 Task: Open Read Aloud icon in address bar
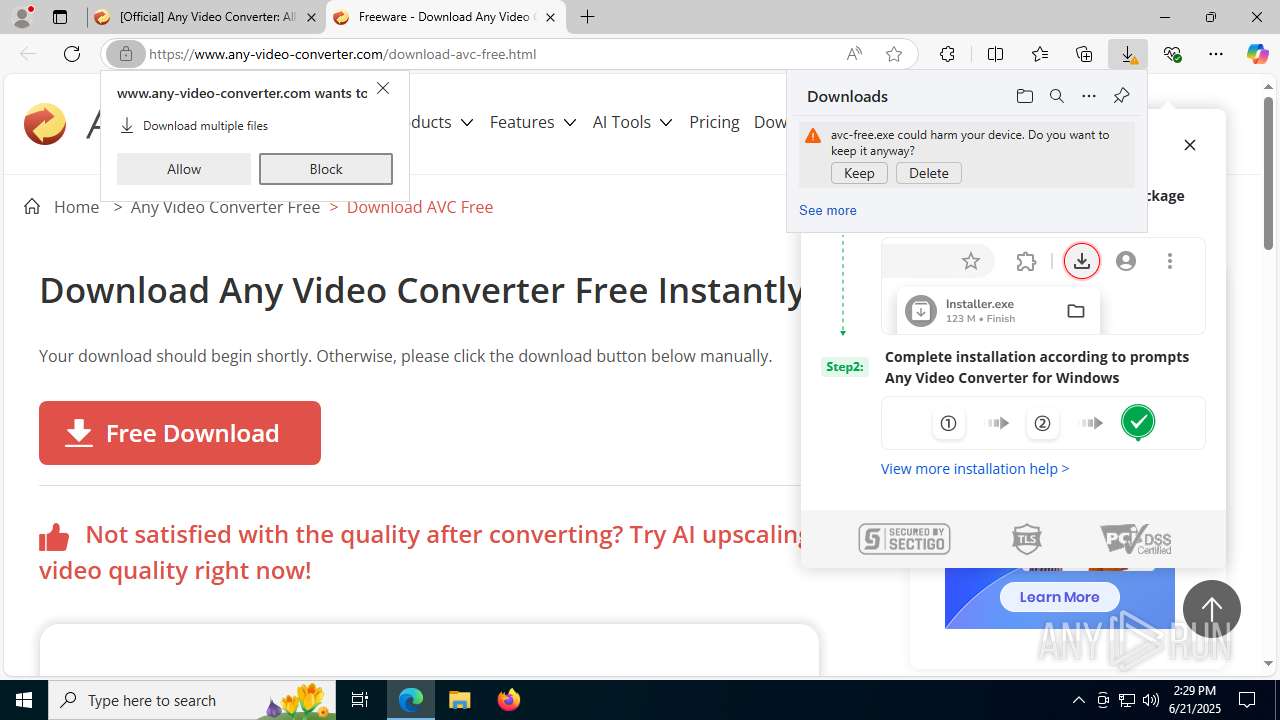click(854, 54)
